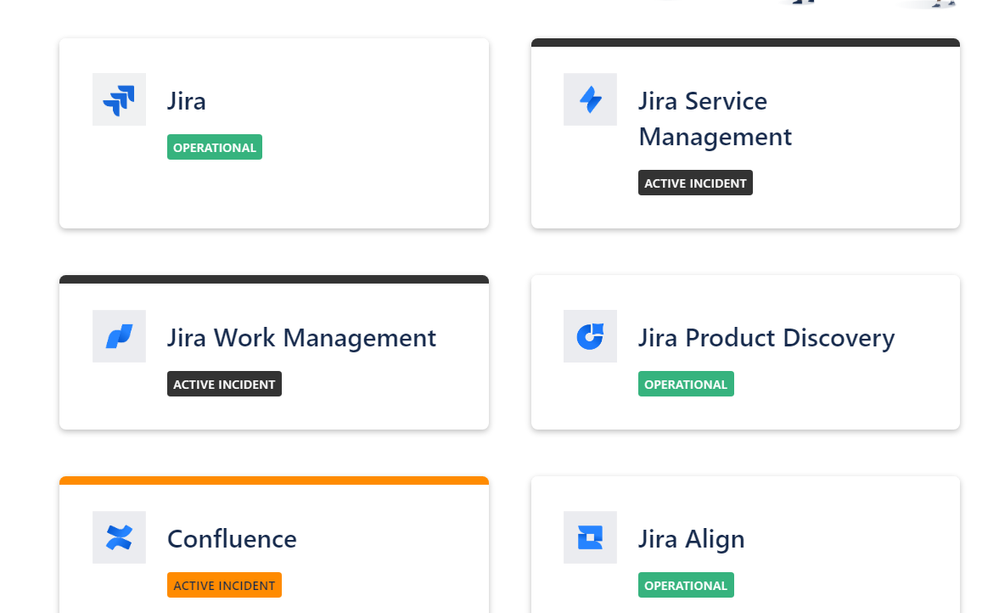Screen dimensions: 999x613
Task: Click the Jira product logo icon
Action: (x=119, y=99)
